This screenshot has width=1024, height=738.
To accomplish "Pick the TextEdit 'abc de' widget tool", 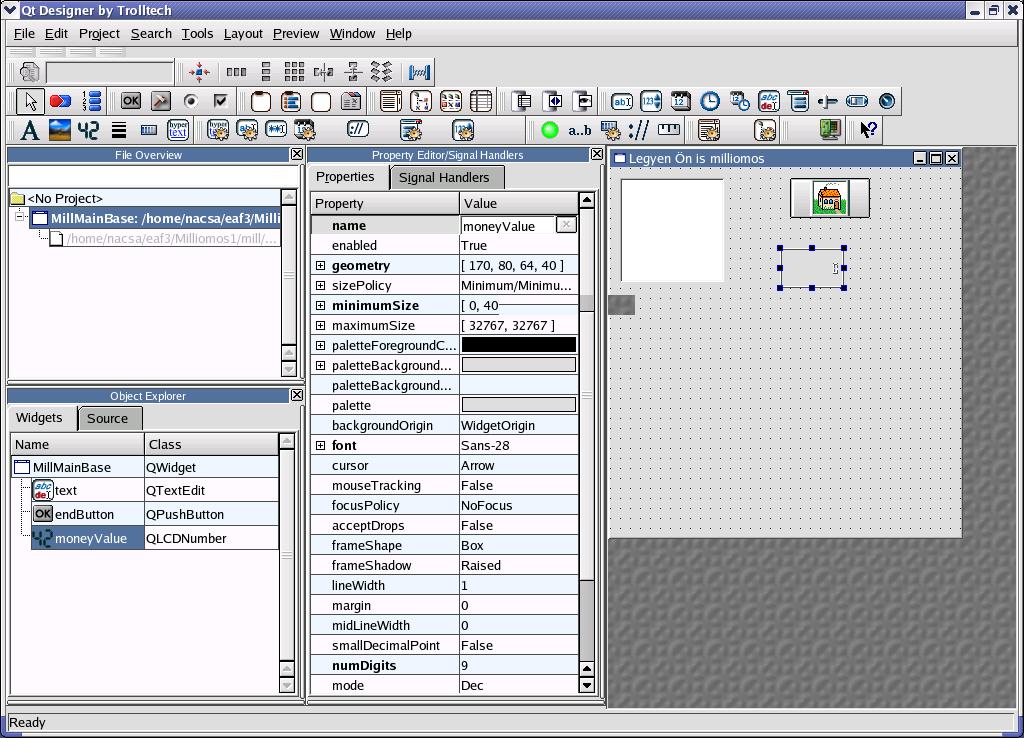I will [769, 101].
